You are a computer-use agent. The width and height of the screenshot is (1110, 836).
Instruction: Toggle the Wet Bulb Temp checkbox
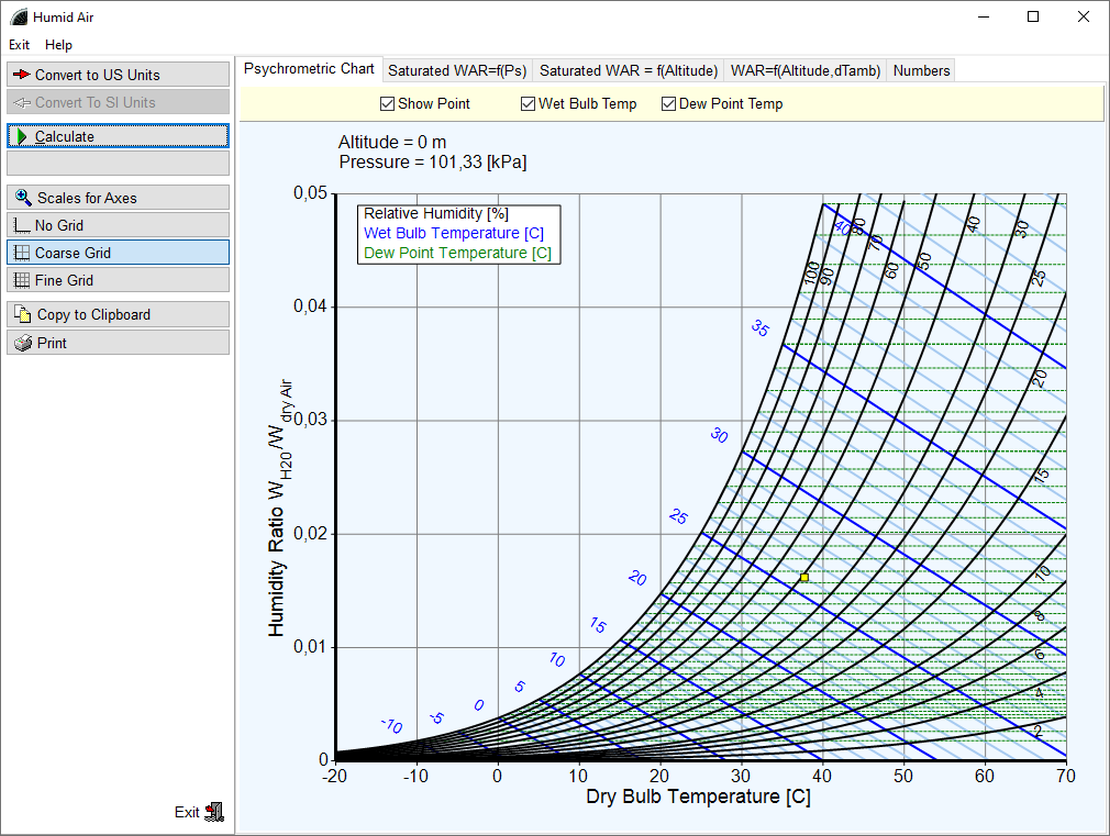(x=528, y=104)
